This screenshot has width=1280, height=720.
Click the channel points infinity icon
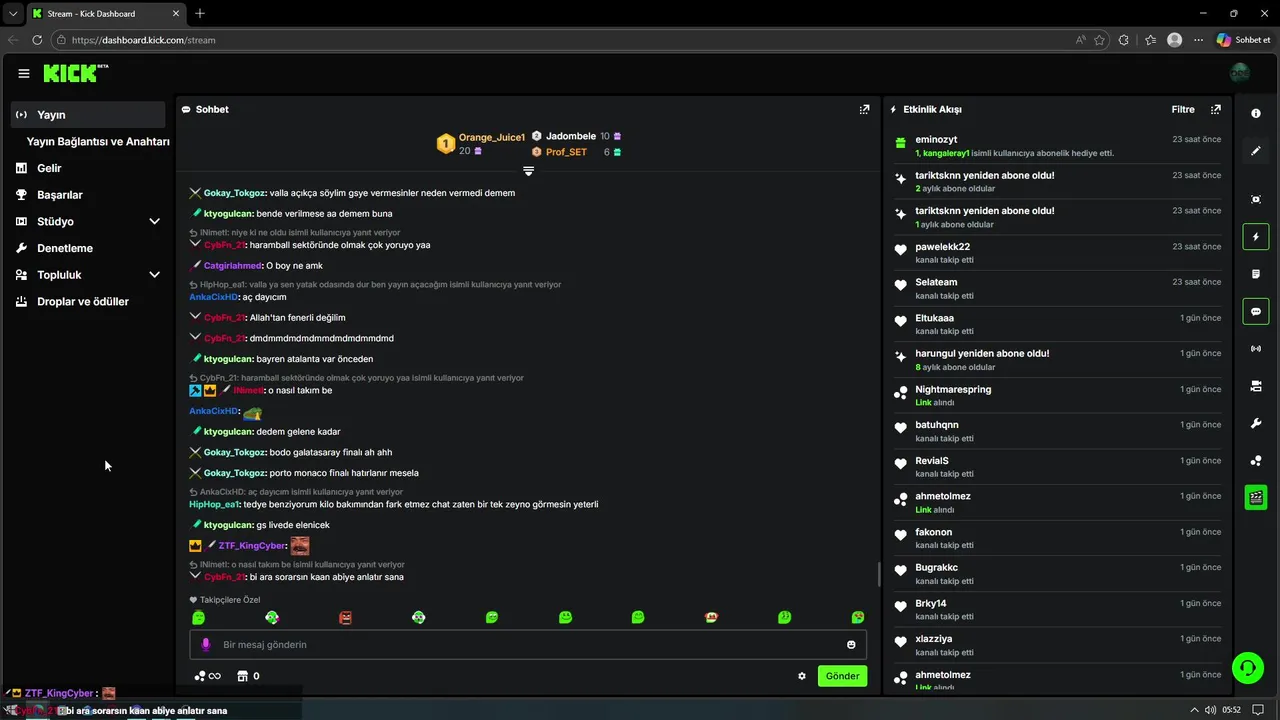pyautogui.click(x=207, y=676)
